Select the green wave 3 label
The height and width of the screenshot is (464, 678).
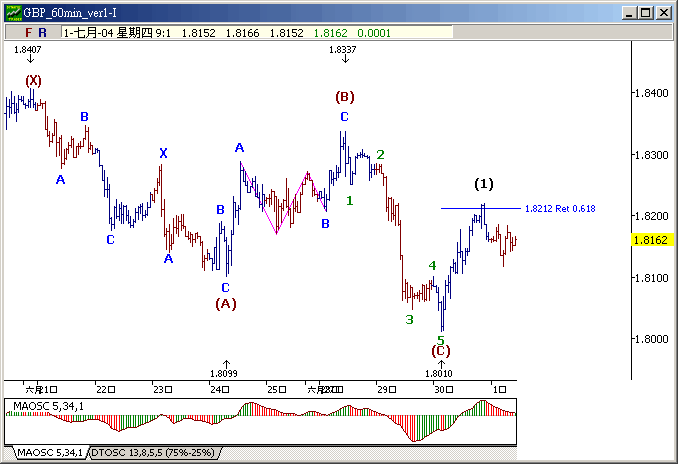coord(409,320)
